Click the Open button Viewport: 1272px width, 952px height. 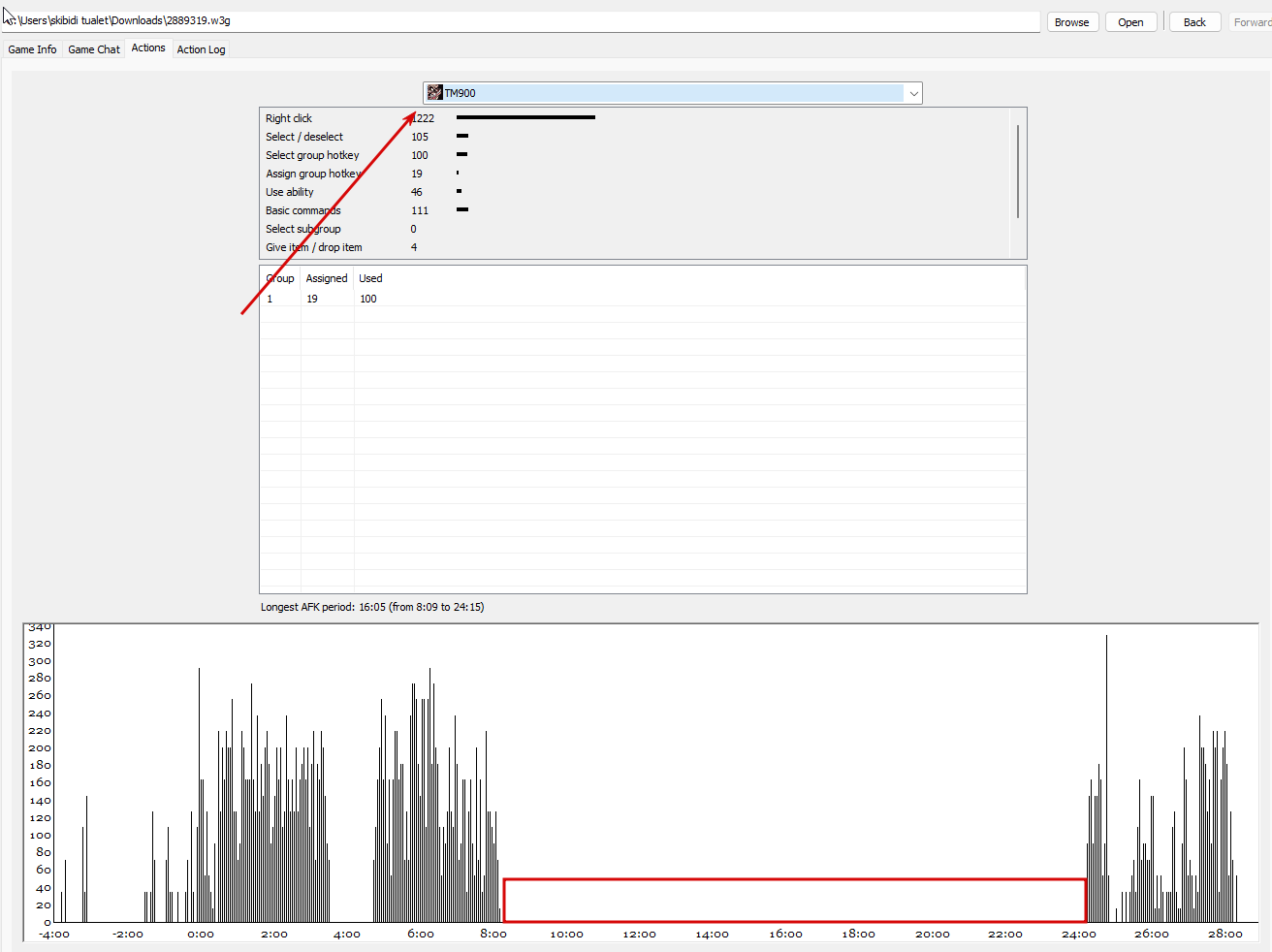pyautogui.click(x=1130, y=22)
